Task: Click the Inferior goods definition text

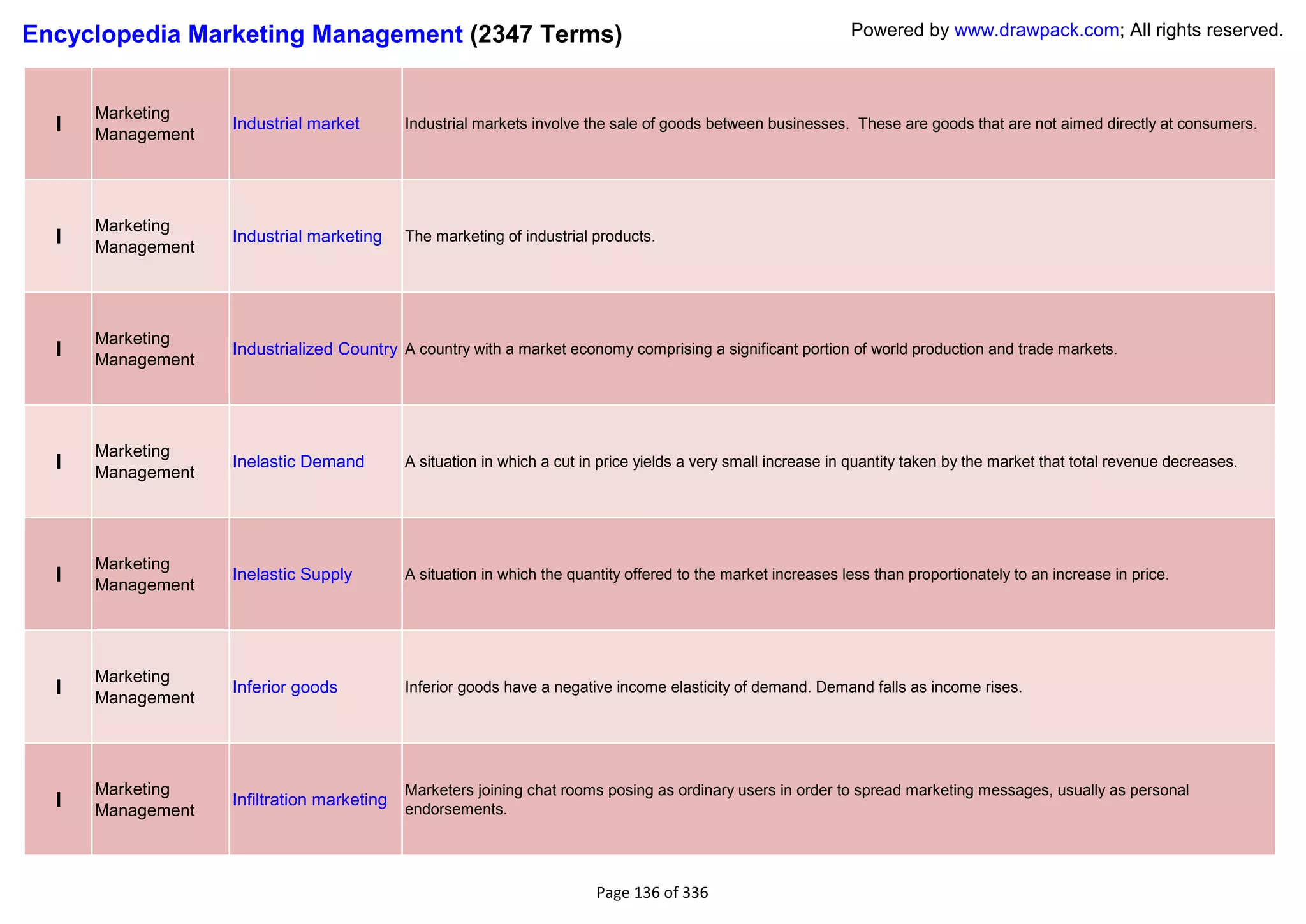Action: click(x=714, y=687)
